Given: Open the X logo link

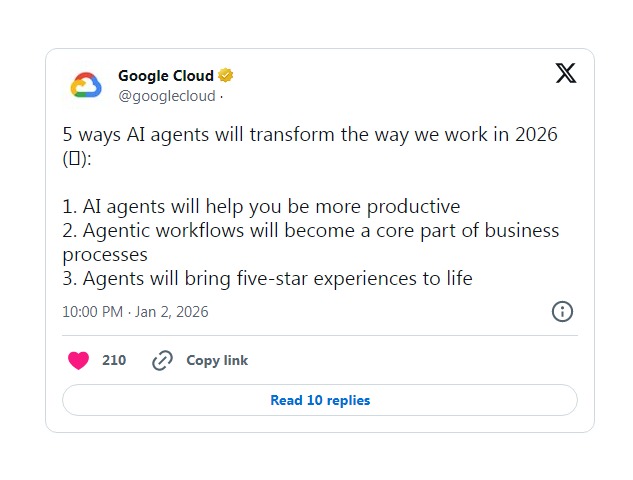Looking at the screenshot, I should 565,74.
